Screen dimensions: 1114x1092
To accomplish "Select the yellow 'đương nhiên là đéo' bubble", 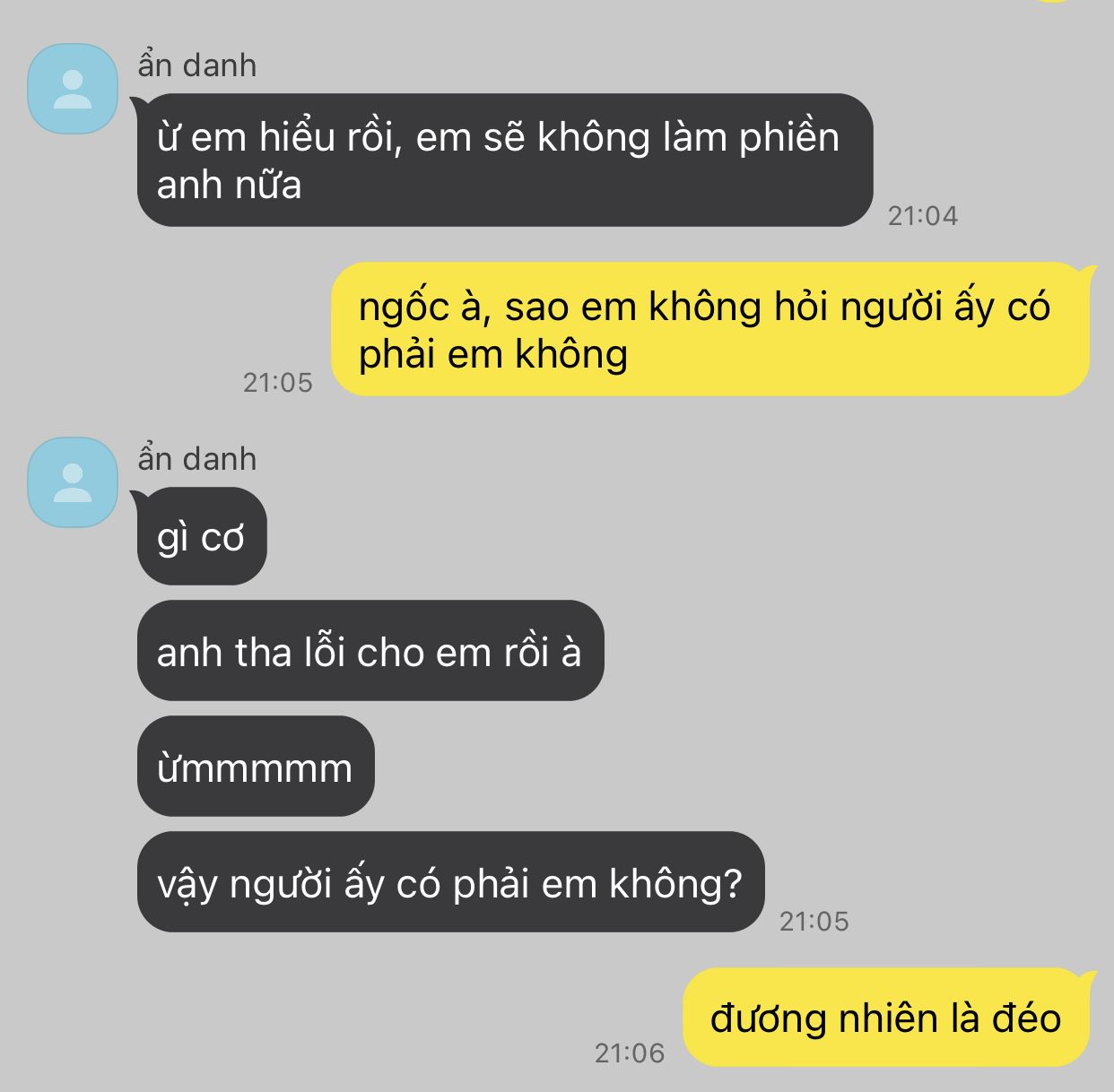I will coord(886,1018).
